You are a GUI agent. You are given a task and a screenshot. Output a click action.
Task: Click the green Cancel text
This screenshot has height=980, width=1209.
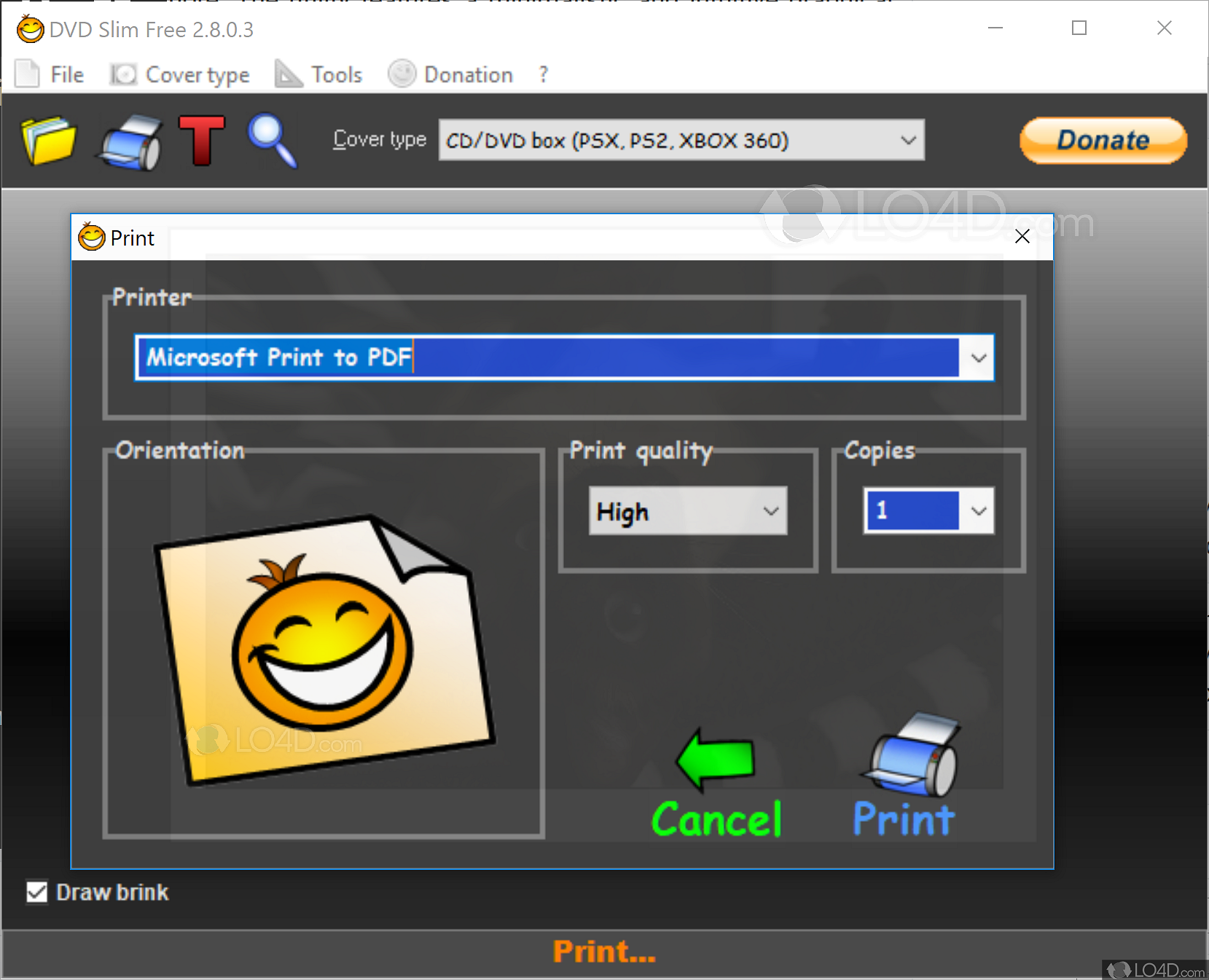coord(717,820)
